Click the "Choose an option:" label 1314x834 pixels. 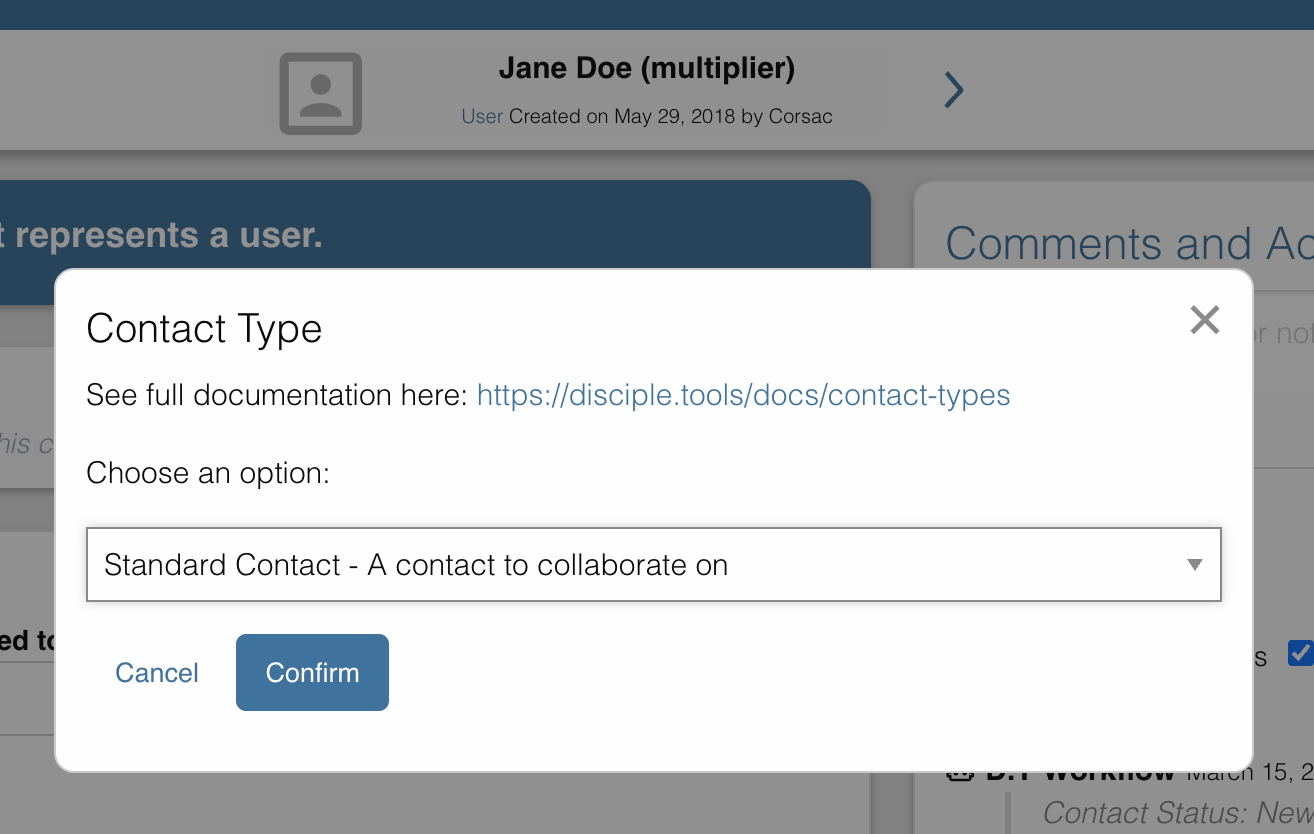point(208,472)
